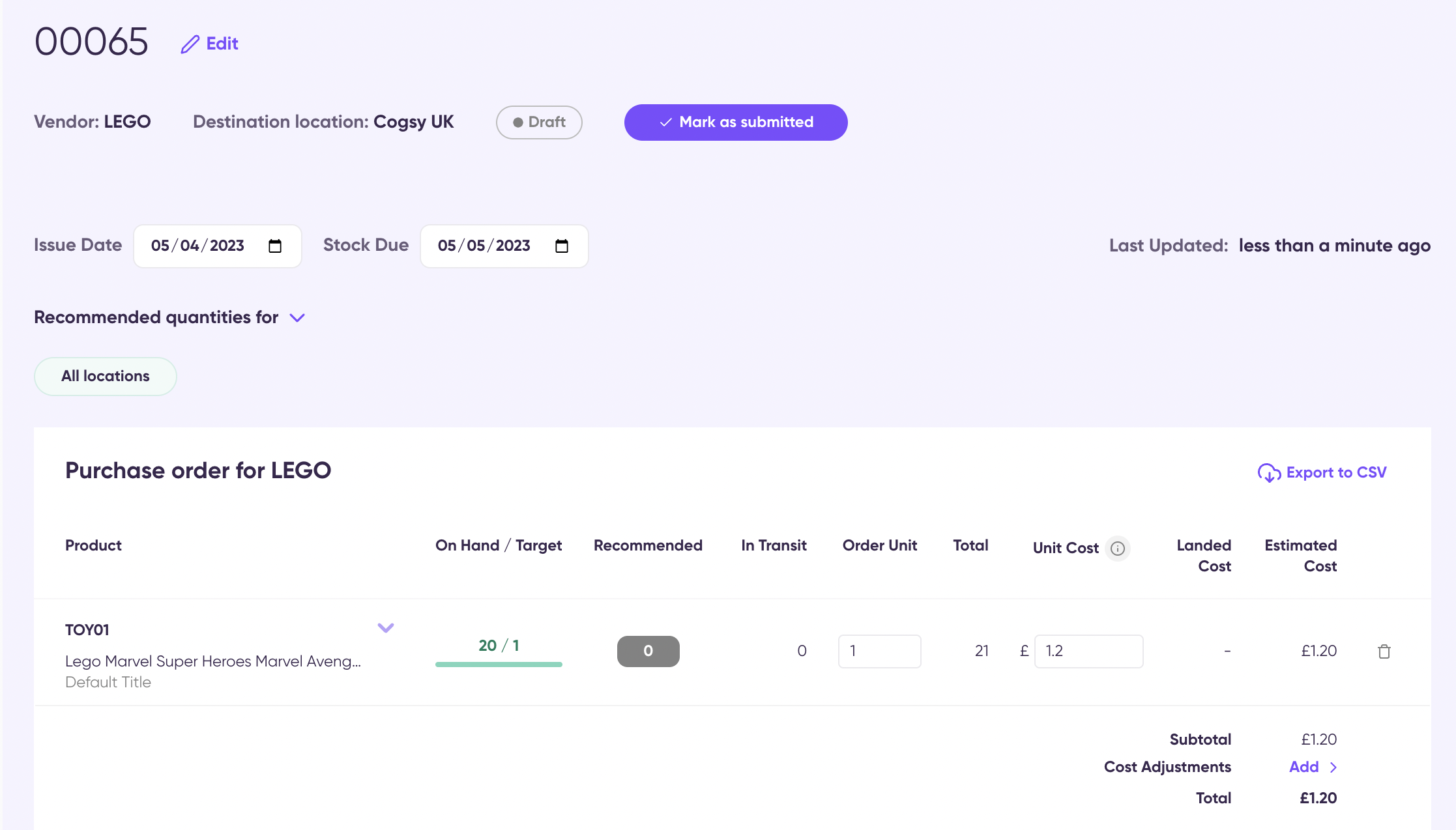
Task: Click the On Hand / Target progress bar
Action: 499,665
